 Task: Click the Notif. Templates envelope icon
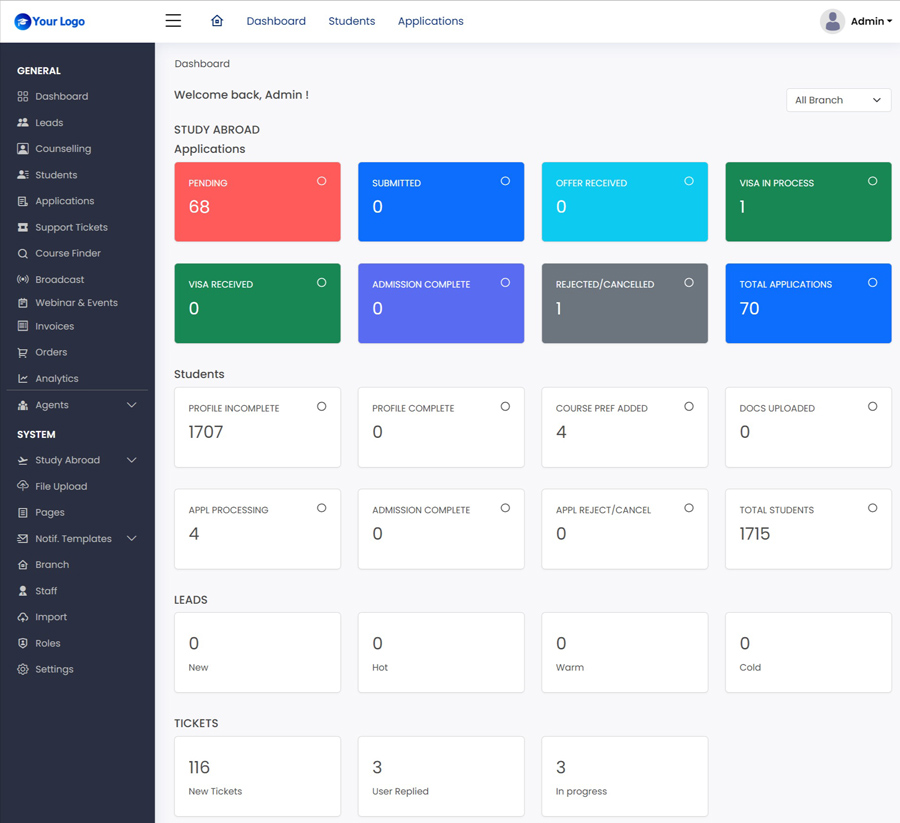(x=22, y=538)
